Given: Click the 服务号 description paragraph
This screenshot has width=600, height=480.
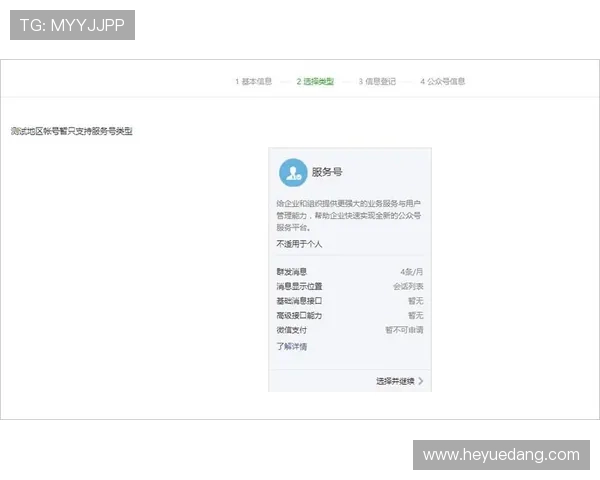Looking at the screenshot, I should pos(349,216).
